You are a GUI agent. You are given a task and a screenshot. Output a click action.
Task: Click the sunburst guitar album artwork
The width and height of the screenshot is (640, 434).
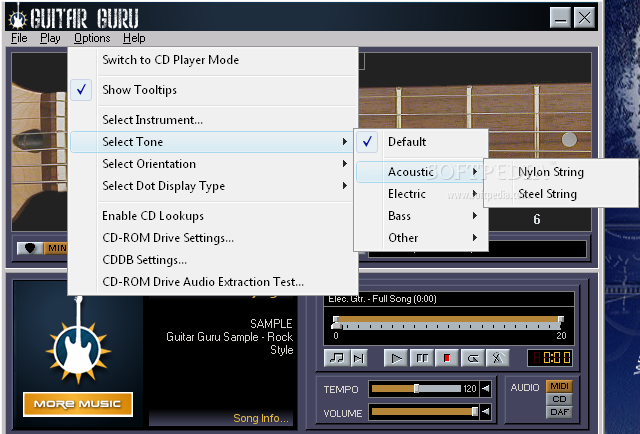point(78,341)
